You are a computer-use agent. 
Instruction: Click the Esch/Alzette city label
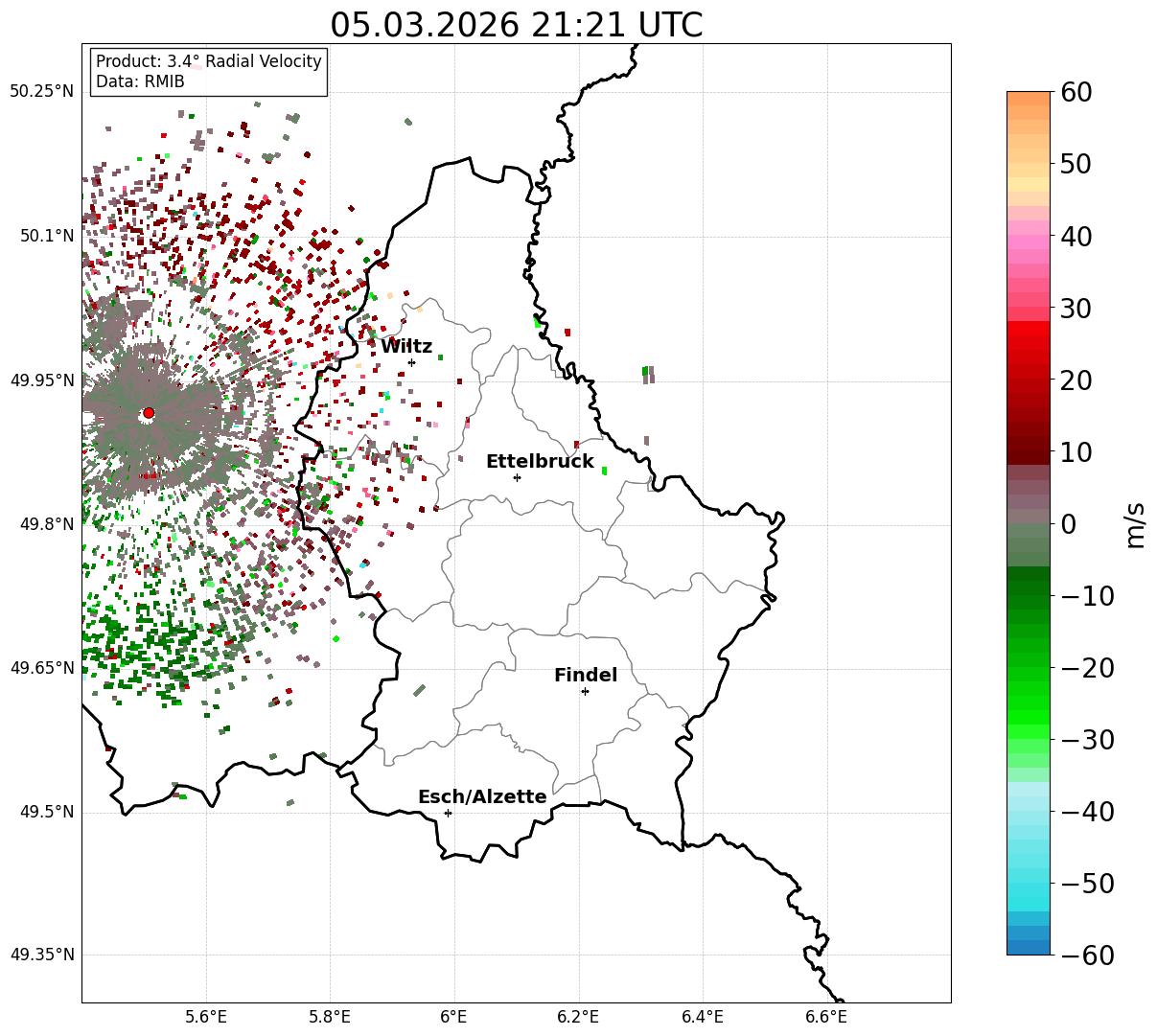coord(482,797)
